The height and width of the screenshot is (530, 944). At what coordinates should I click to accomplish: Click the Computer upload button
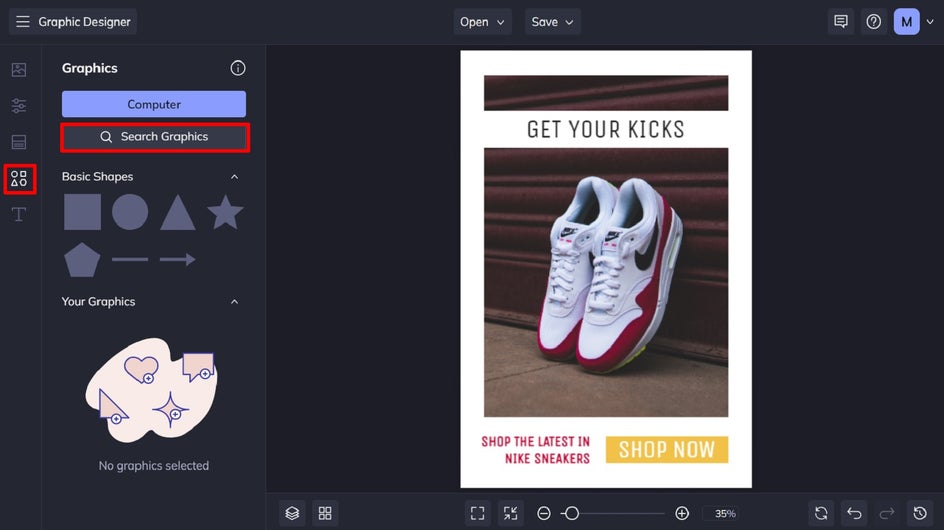[x=154, y=104]
